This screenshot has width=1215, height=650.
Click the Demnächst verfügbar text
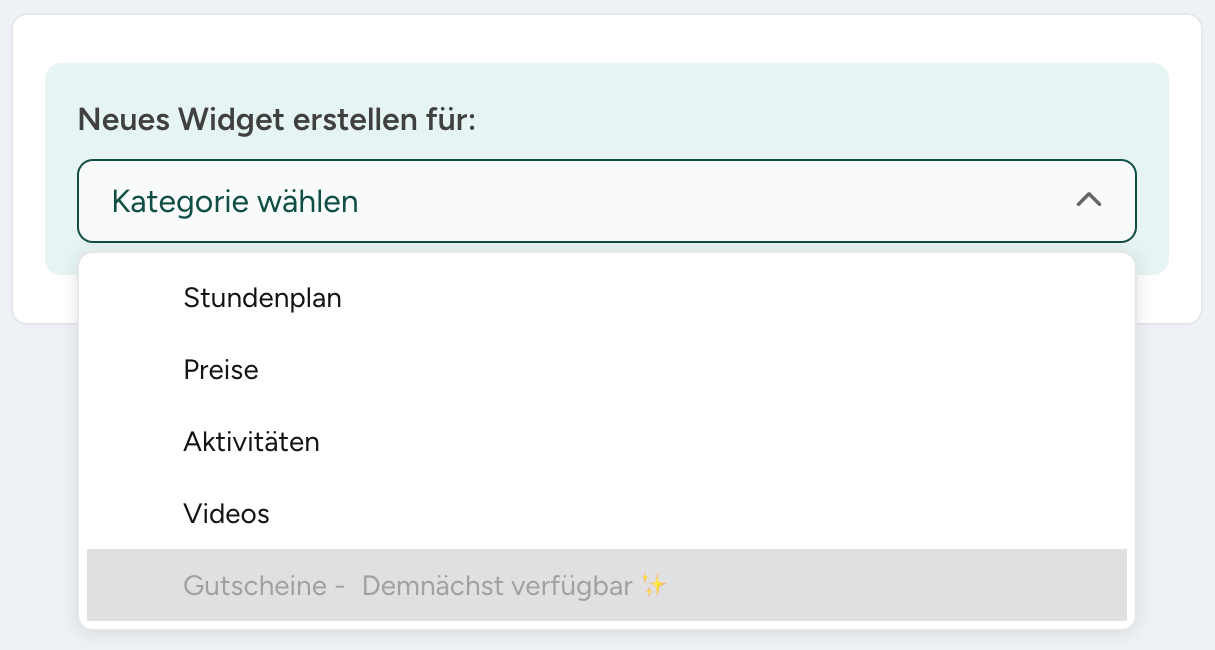498,585
